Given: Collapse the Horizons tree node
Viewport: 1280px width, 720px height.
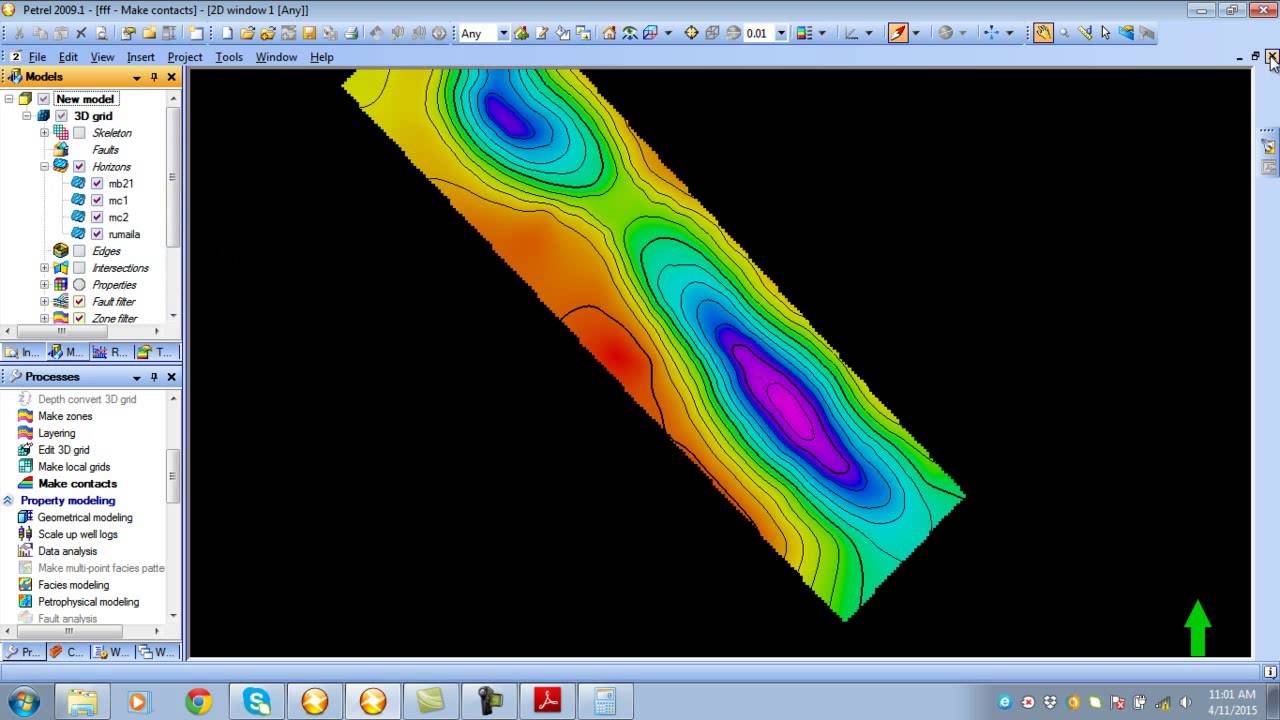Looking at the screenshot, I should tap(44, 167).
